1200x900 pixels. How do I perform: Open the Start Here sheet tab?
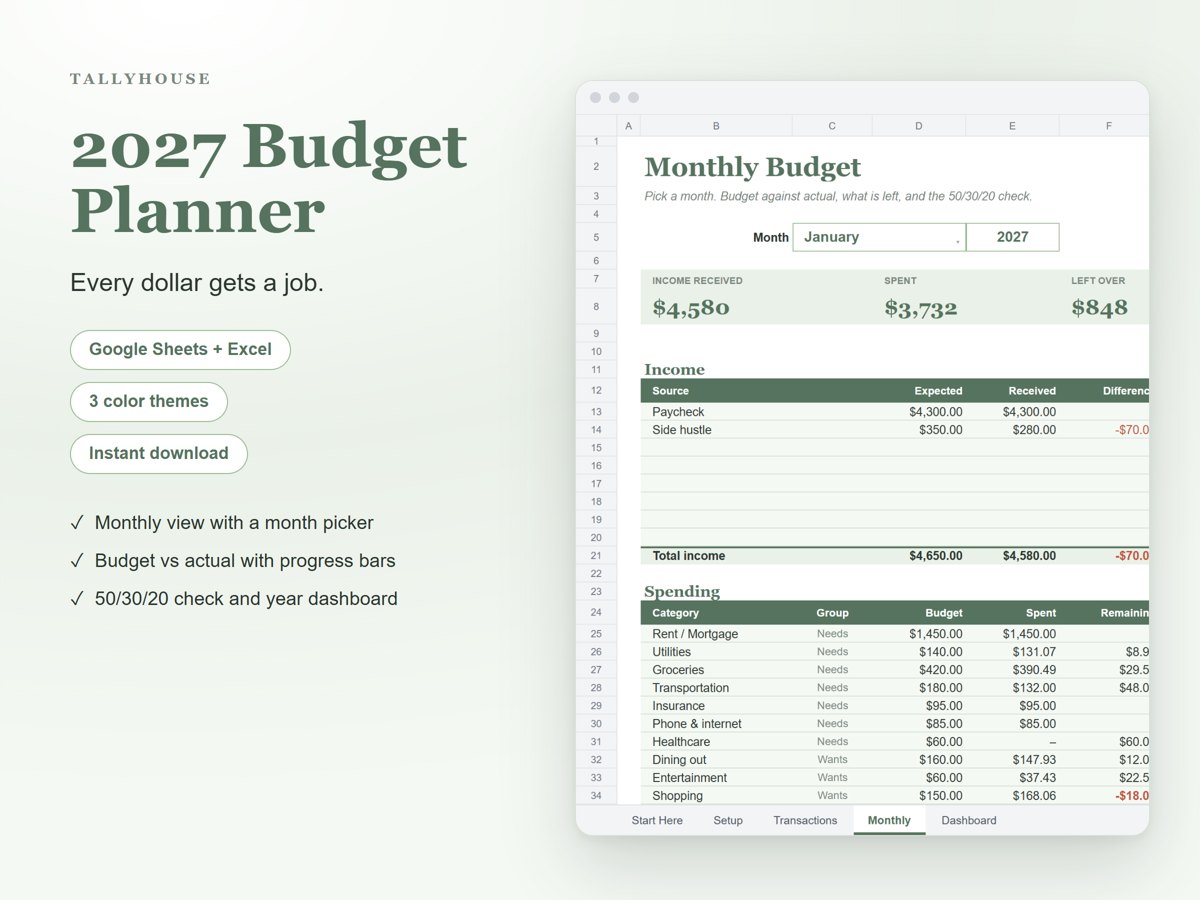point(657,820)
